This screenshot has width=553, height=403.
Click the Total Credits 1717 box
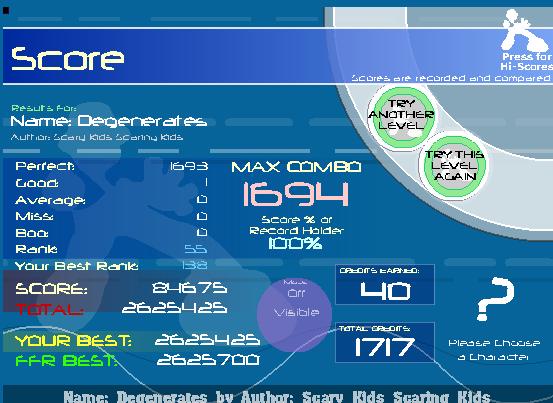[385, 342]
